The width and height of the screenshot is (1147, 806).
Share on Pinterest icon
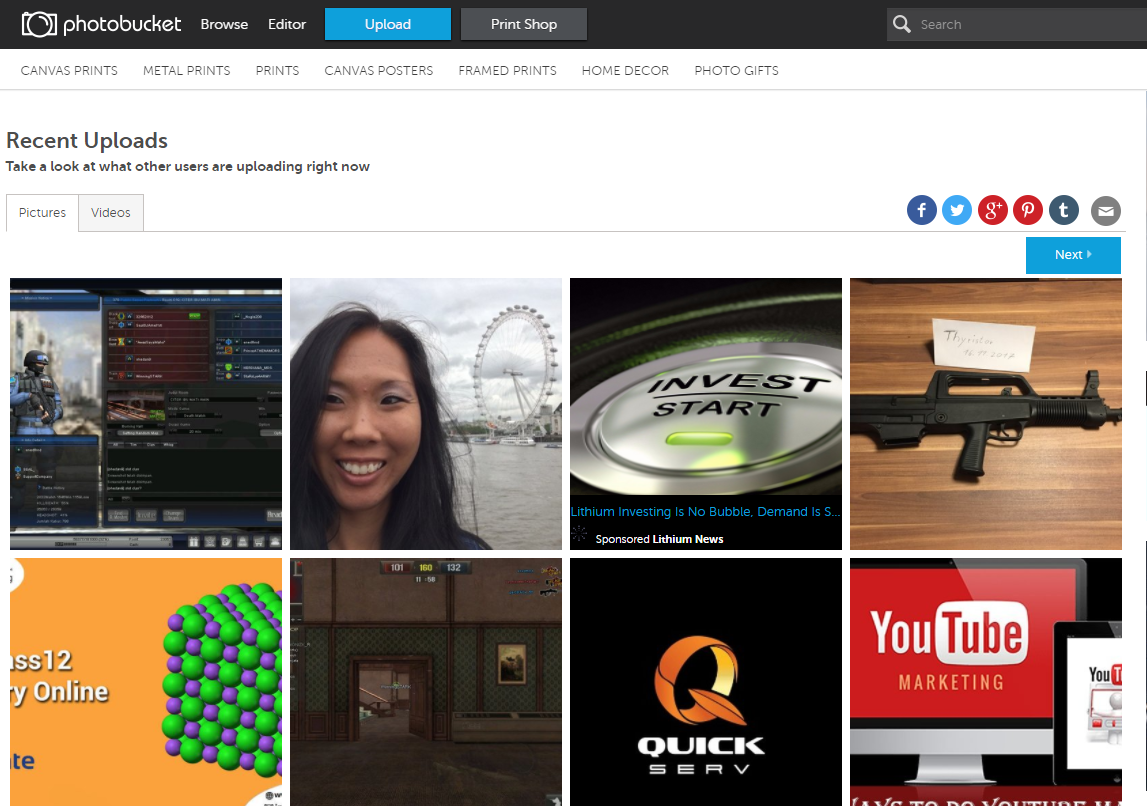(1028, 211)
